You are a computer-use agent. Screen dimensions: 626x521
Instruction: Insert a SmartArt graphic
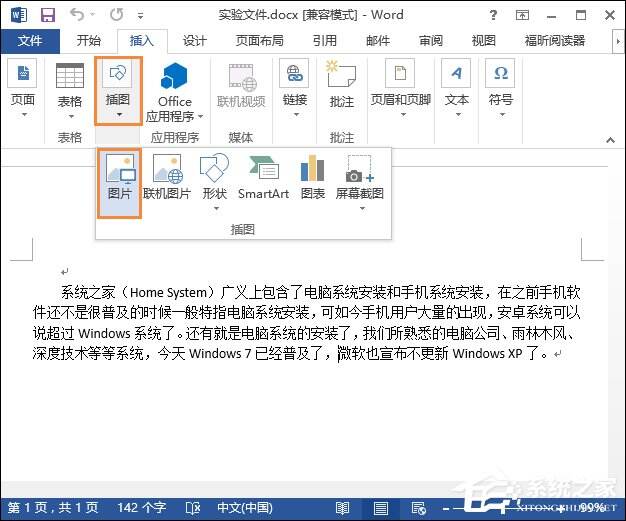coord(263,177)
